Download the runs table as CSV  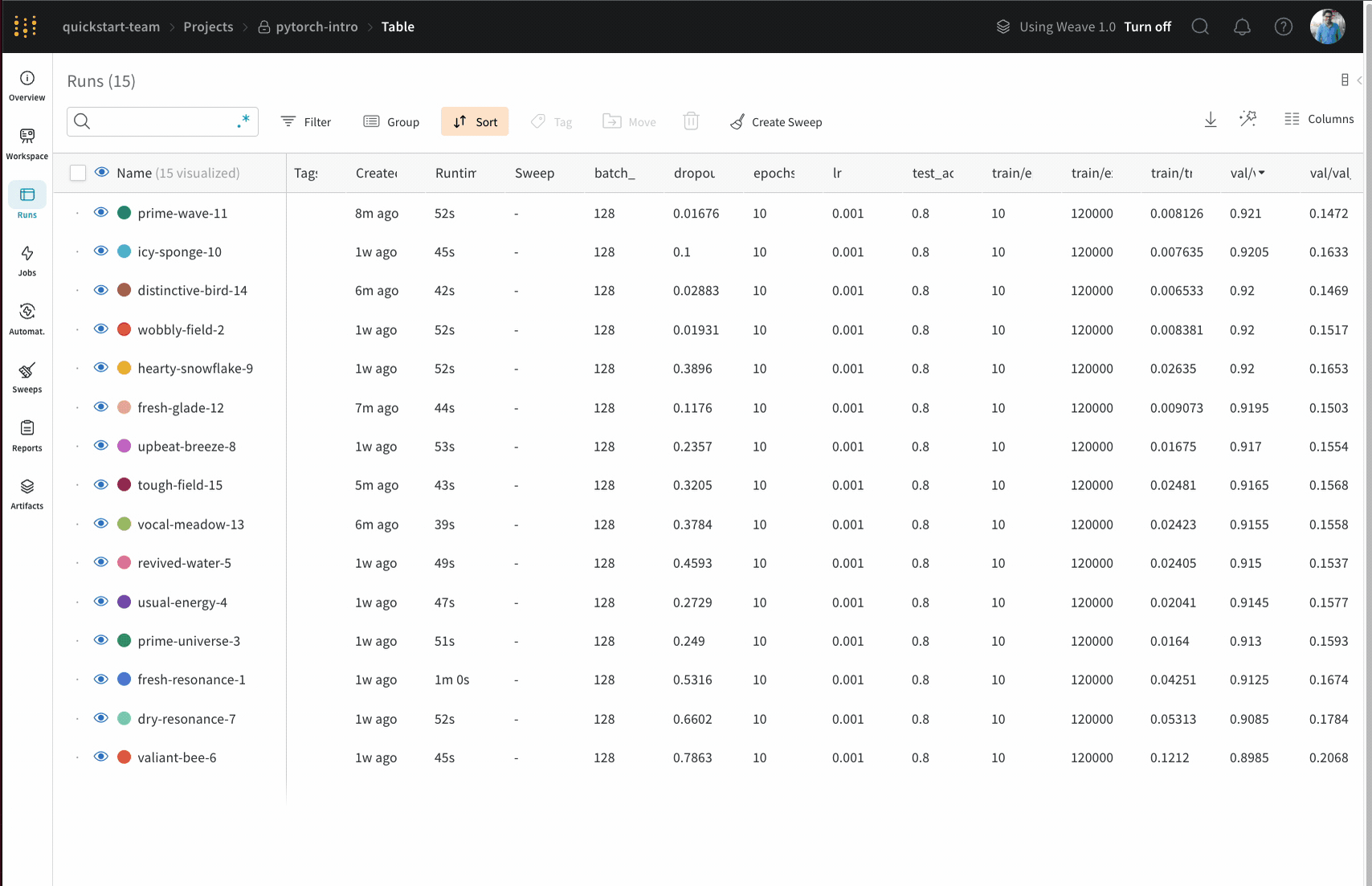click(1211, 119)
